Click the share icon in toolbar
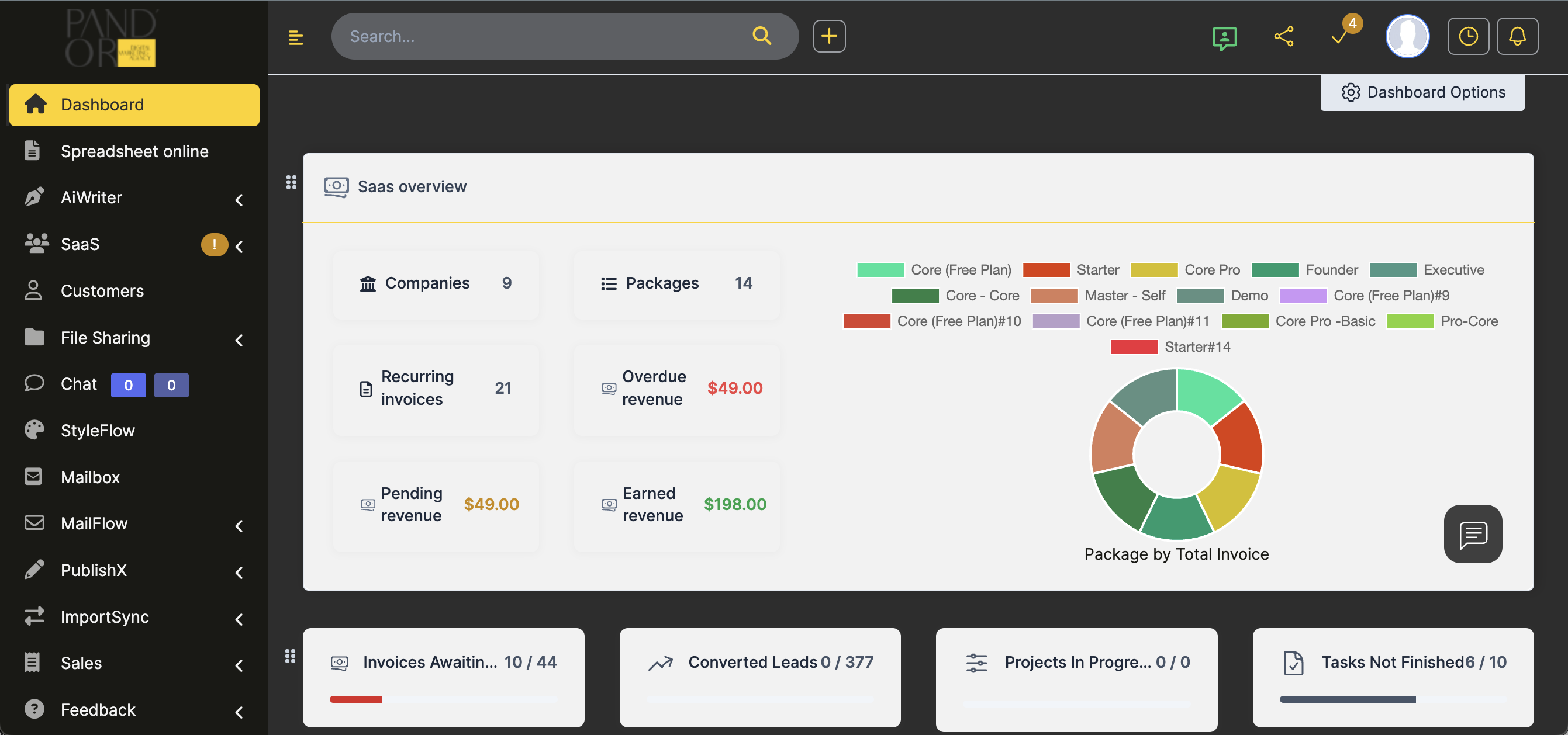Viewport: 1568px width, 735px height. 1284,36
